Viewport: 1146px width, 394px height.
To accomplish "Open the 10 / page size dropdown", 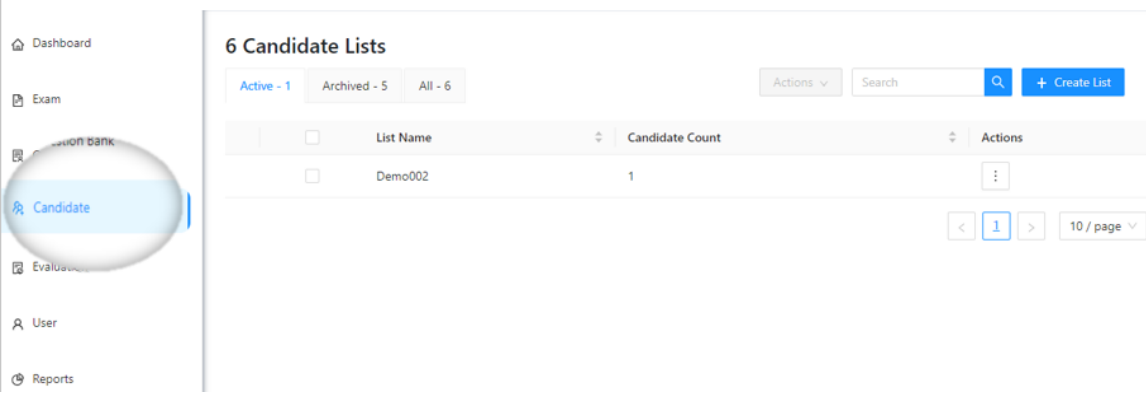I will (x=1102, y=227).
